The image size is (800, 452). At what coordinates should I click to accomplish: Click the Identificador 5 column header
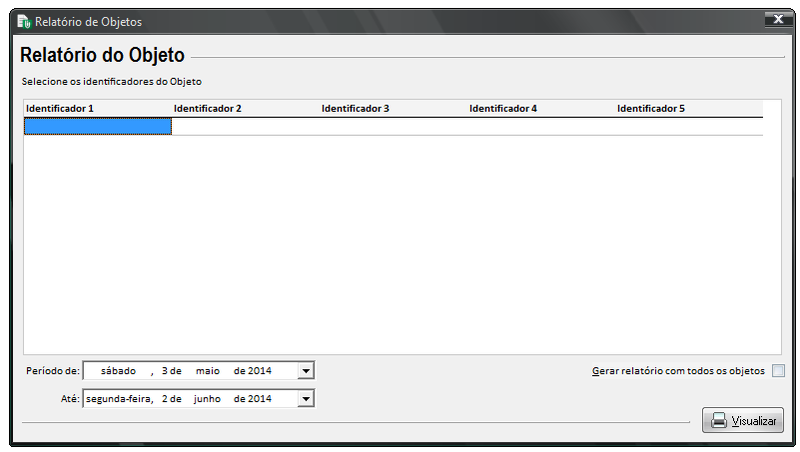[x=651, y=108]
